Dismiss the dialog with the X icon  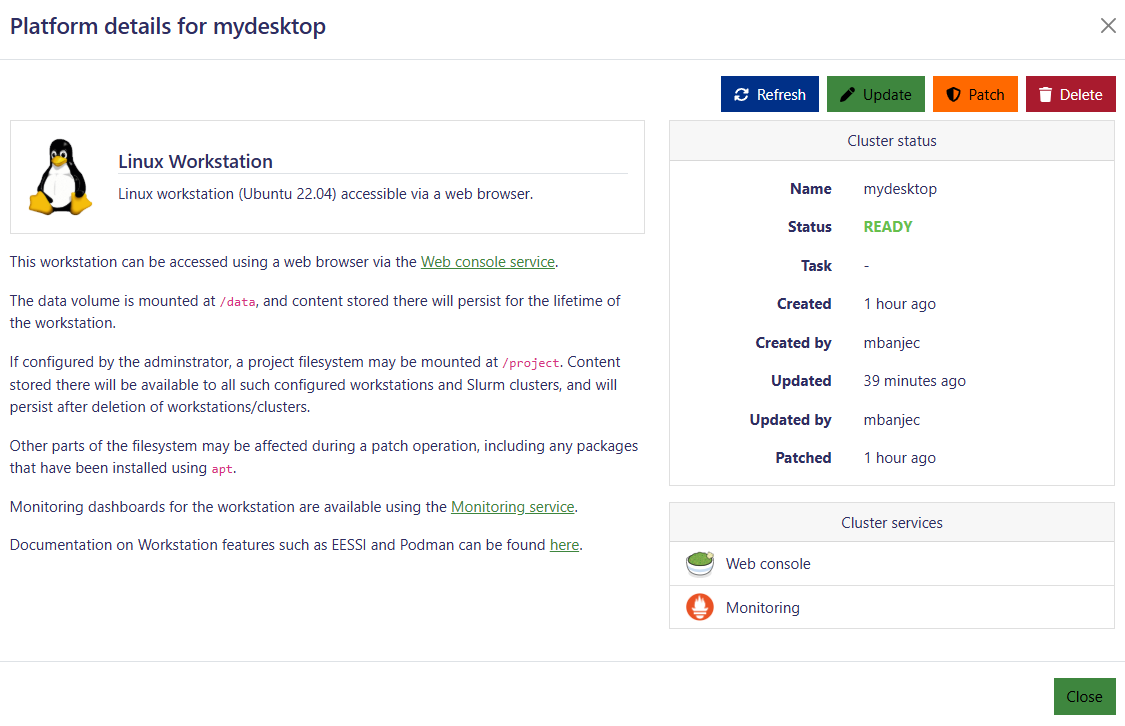click(x=1108, y=26)
